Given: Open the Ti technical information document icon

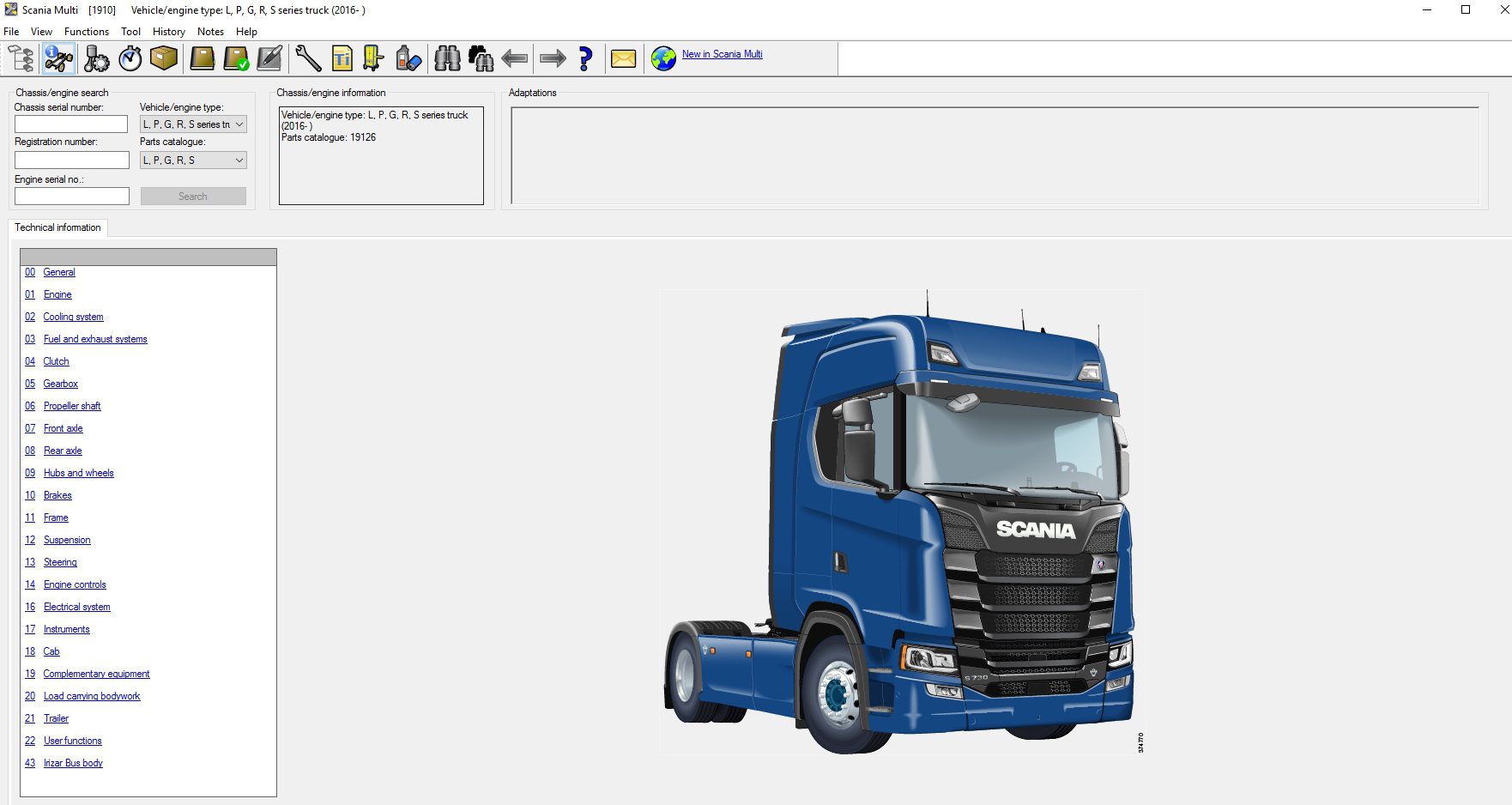Looking at the screenshot, I should 341,57.
